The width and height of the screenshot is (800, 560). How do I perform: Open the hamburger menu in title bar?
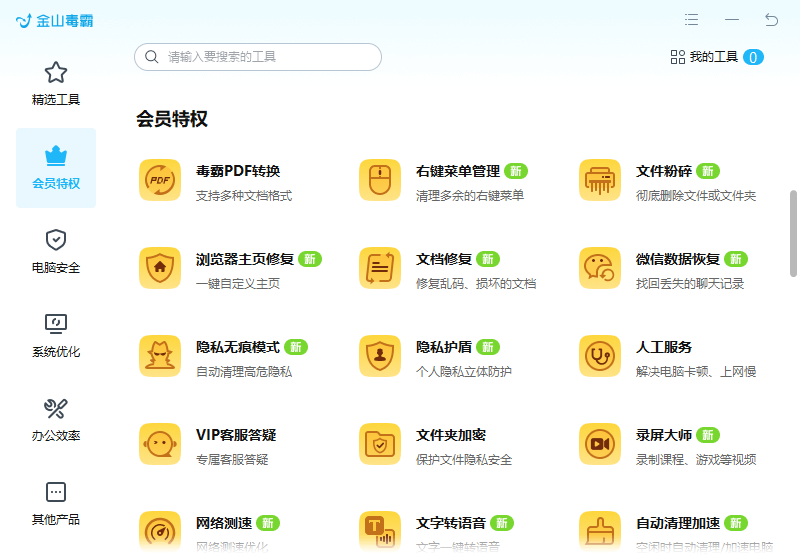pos(691,20)
